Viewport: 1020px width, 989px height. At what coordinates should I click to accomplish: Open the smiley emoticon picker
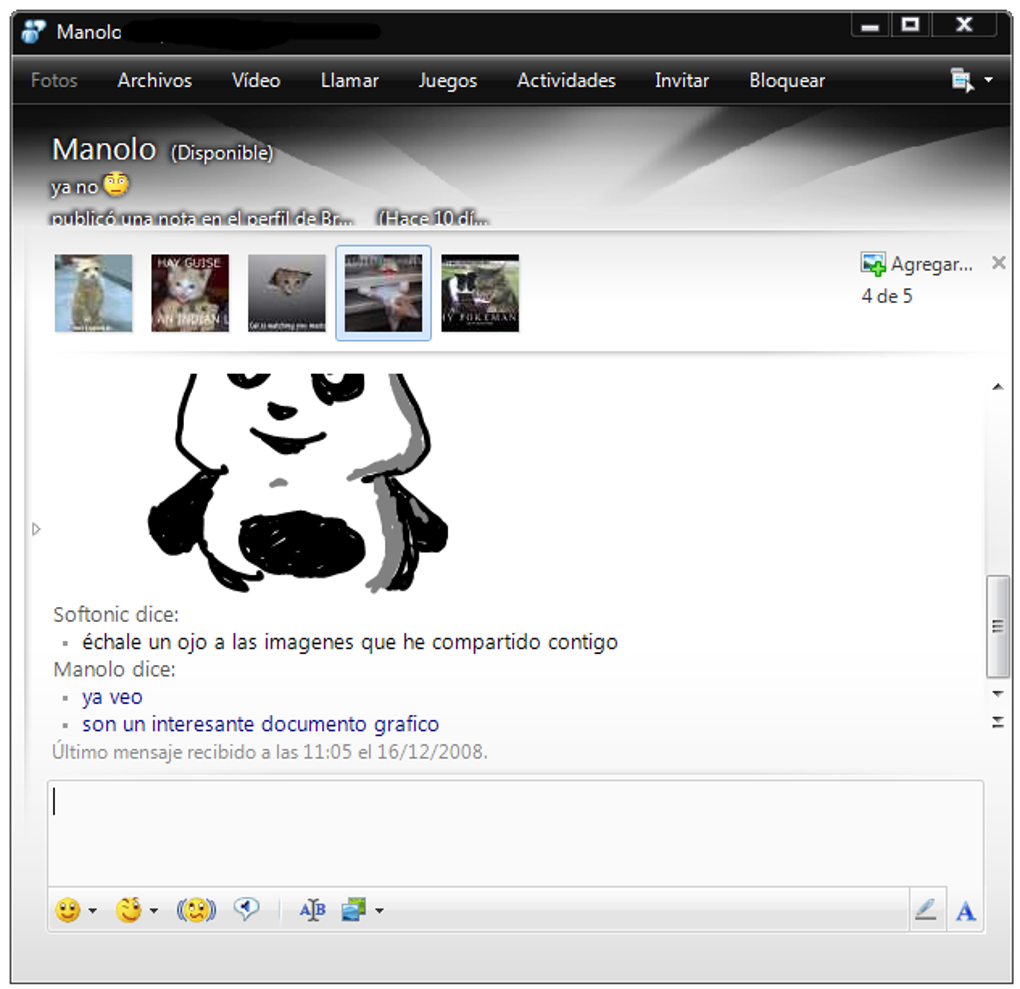[x=68, y=910]
